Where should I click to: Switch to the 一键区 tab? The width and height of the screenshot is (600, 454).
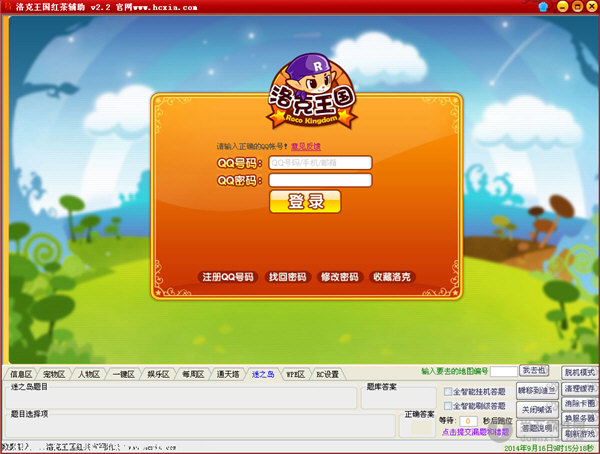(123, 374)
